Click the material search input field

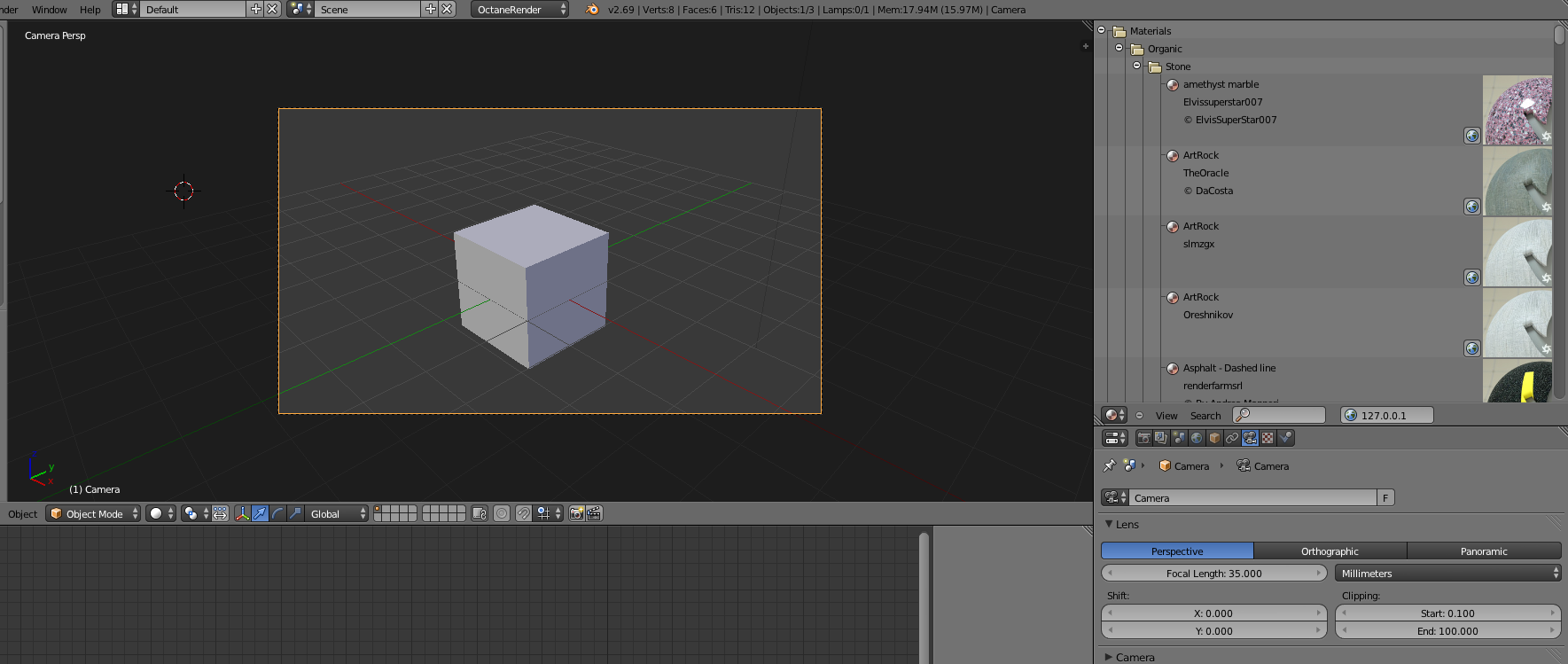1279,415
